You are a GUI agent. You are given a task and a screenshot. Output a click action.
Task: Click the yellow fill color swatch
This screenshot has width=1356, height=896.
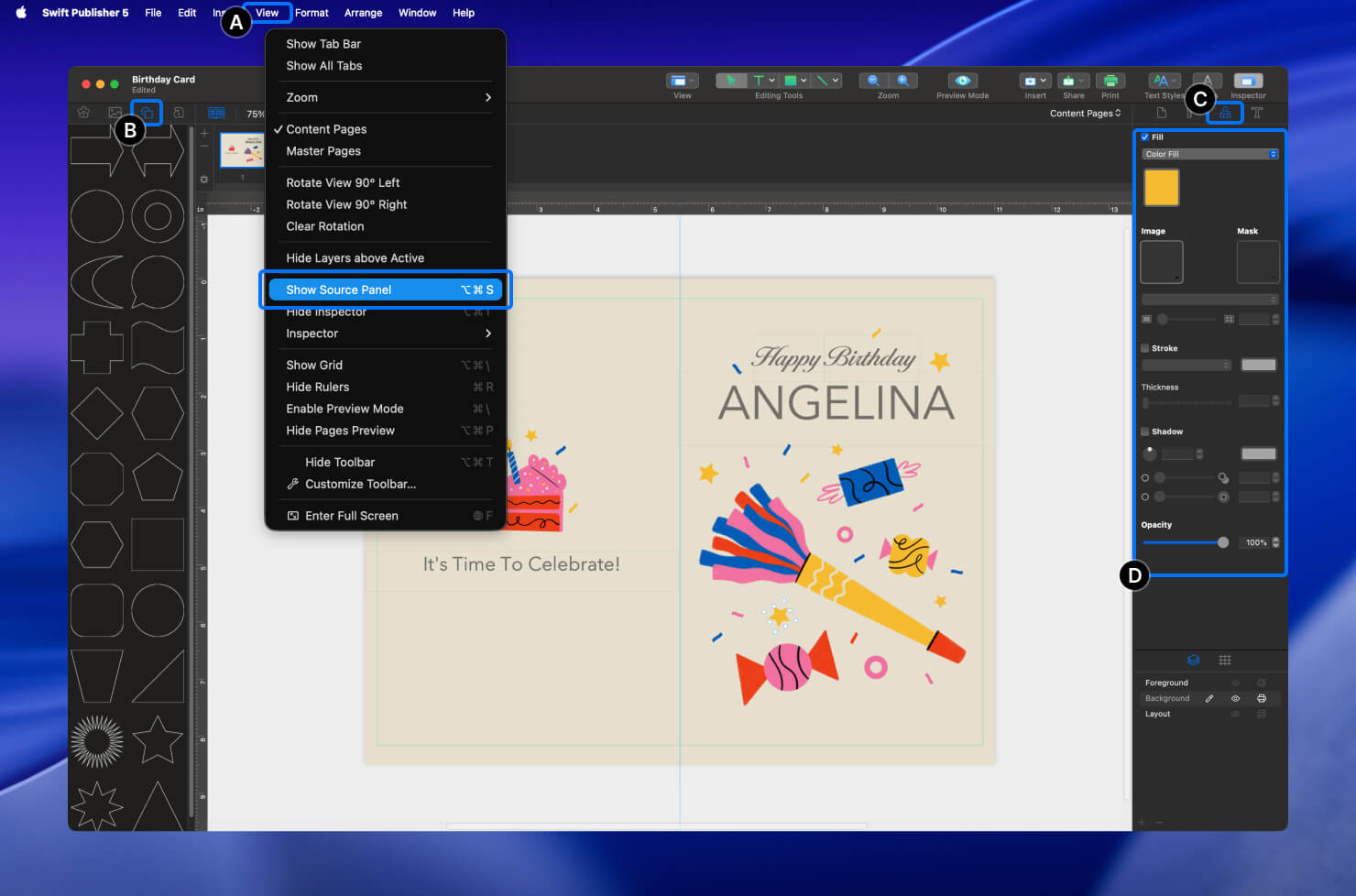point(1161,187)
